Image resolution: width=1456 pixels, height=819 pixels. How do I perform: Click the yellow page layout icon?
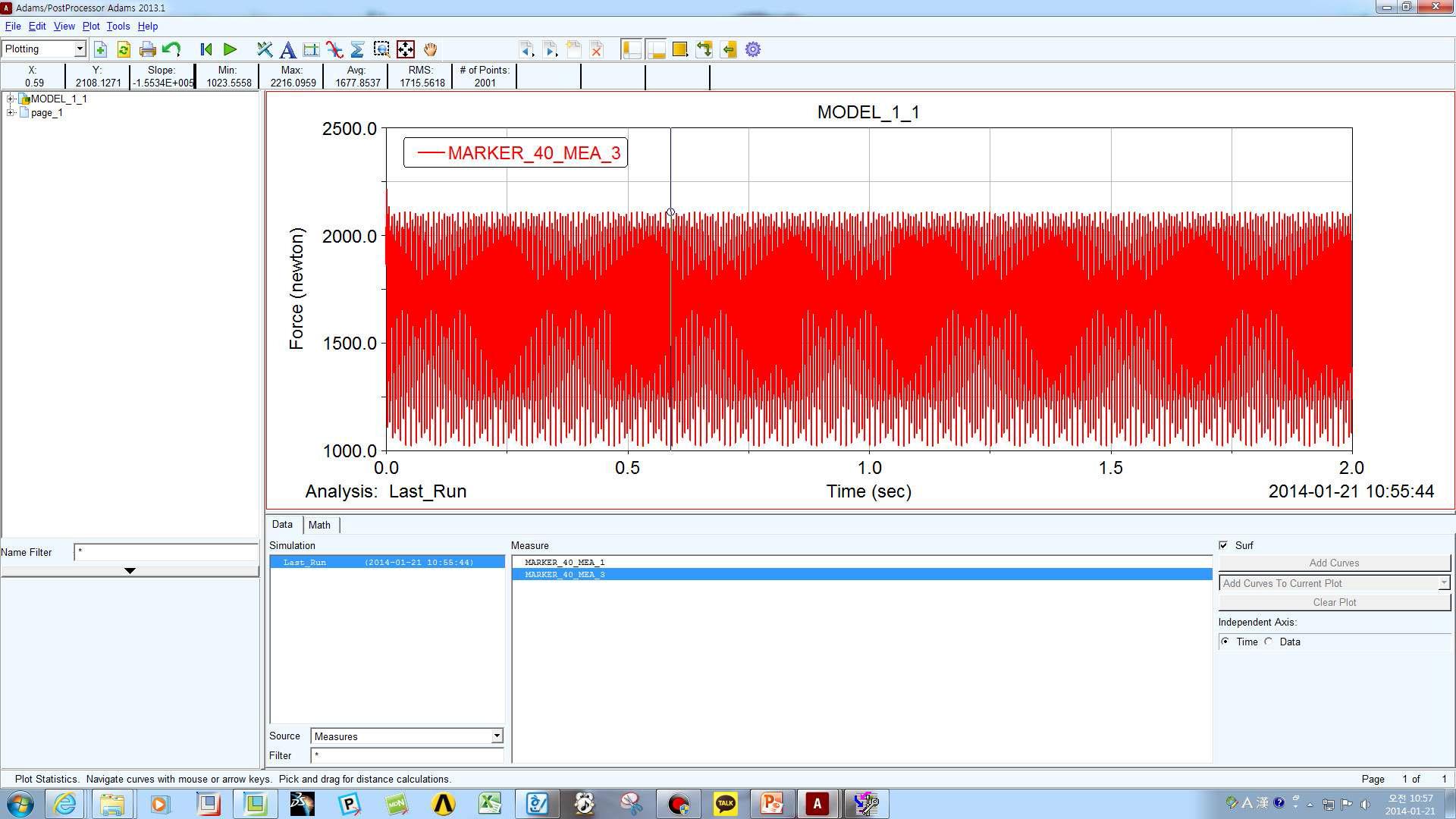point(680,50)
